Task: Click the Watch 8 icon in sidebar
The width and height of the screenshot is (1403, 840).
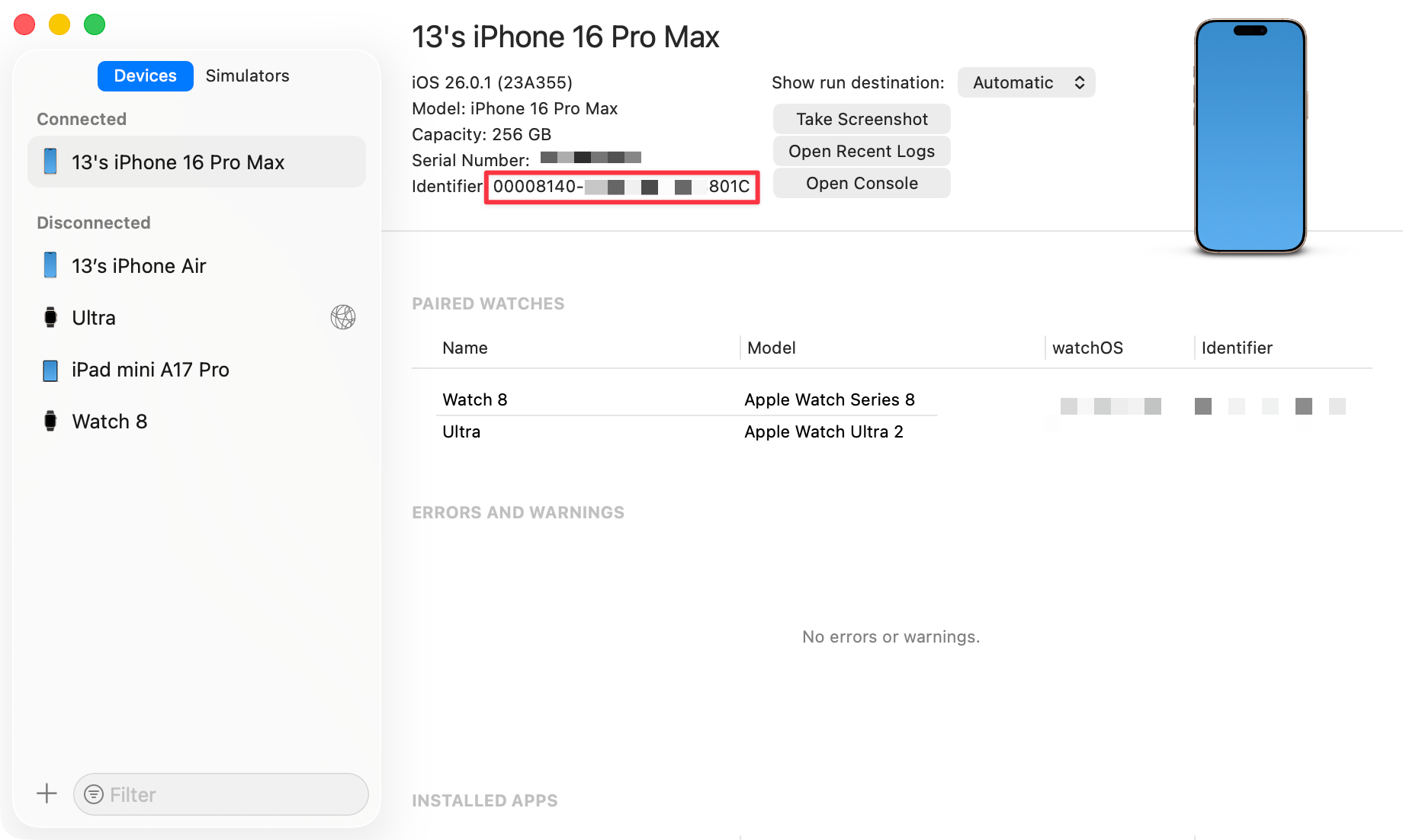Action: tap(50, 421)
